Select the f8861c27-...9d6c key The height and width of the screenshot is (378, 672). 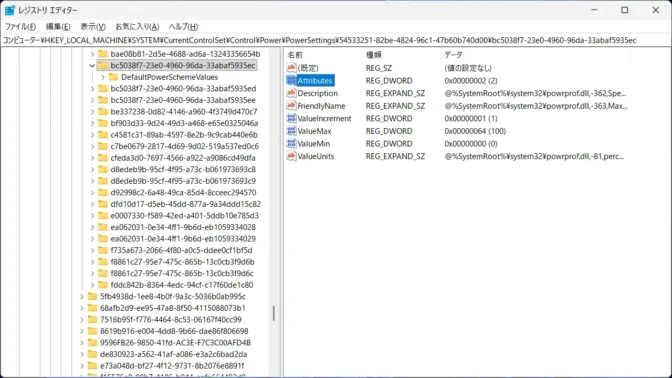tap(182, 273)
